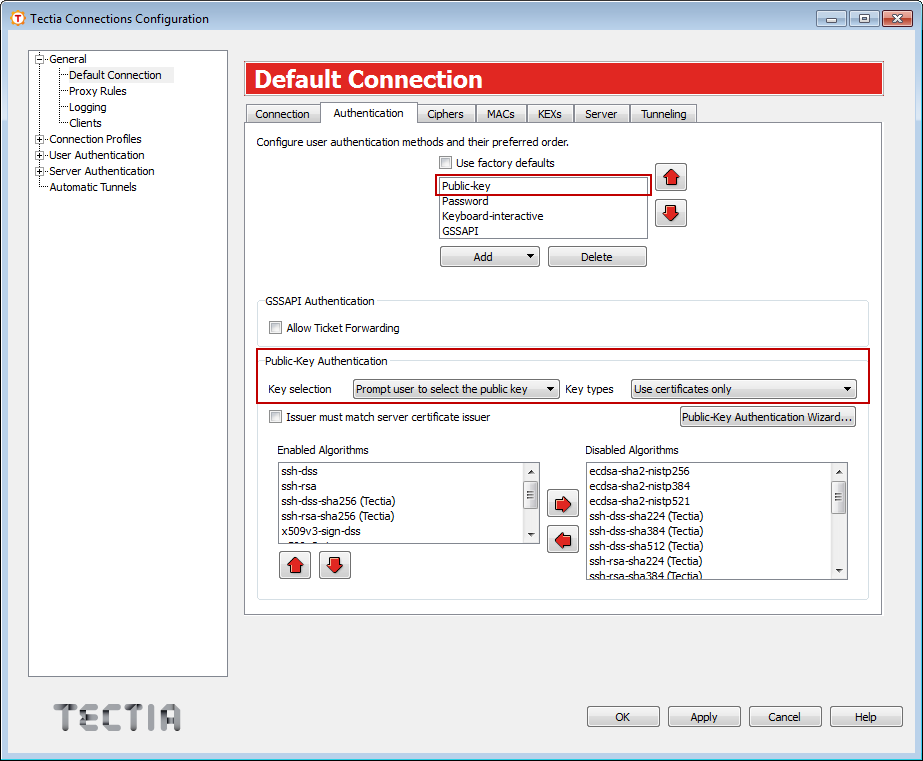Click the left arrow to enable selected algorithm

(563, 539)
